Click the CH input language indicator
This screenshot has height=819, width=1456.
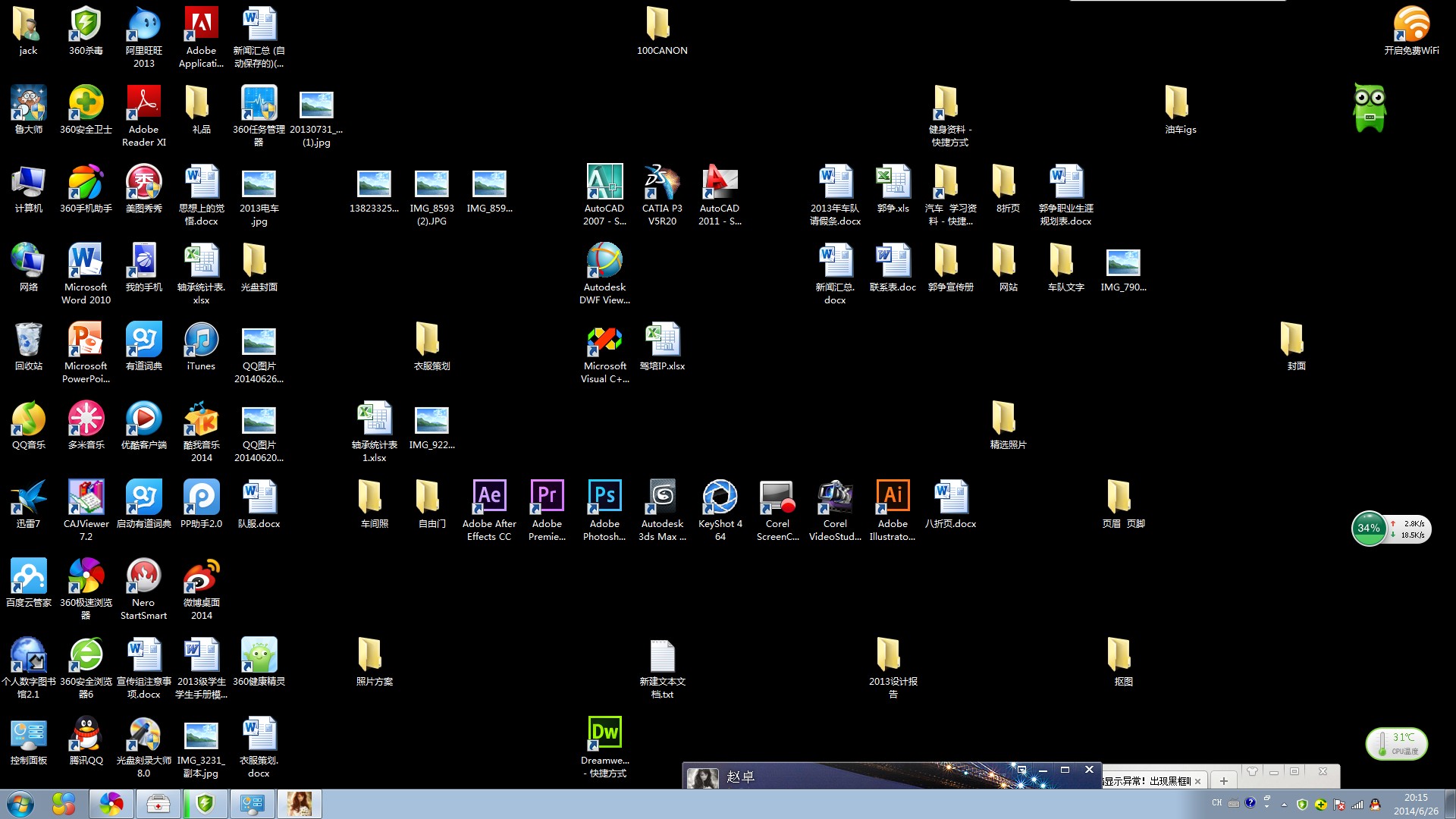coord(1216,803)
